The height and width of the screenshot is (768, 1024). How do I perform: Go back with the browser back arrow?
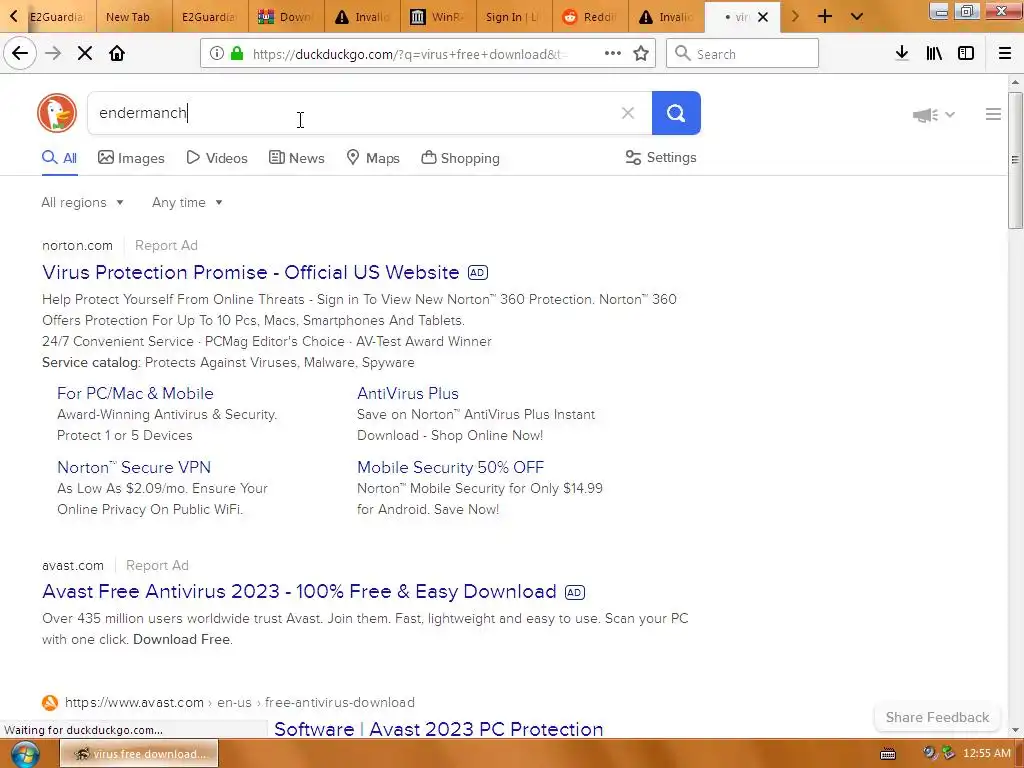[x=20, y=54]
